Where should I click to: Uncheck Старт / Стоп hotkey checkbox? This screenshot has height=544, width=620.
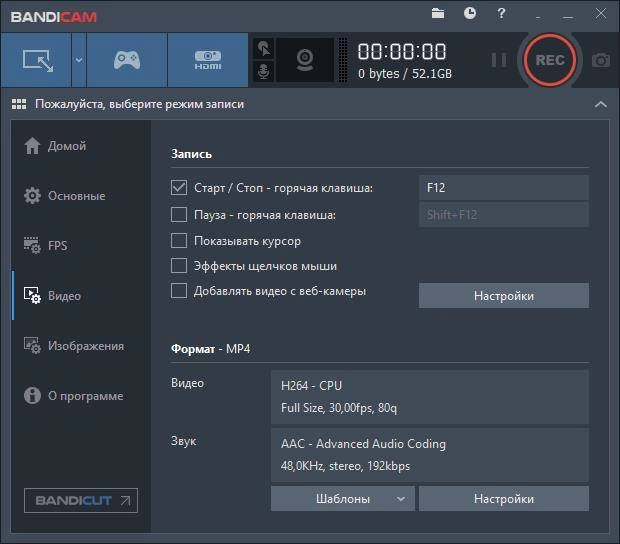click(179, 187)
